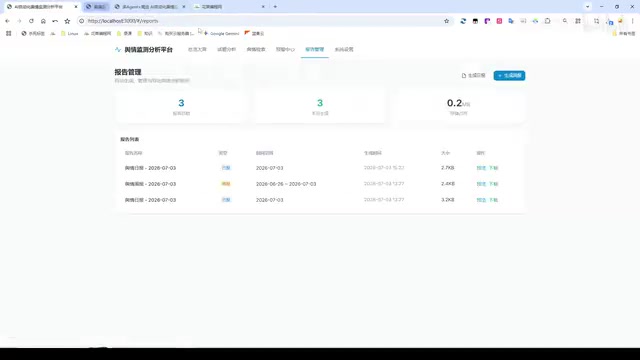
Task: Click the 0.2 MB storage card
Action: pyautogui.click(x=458, y=107)
